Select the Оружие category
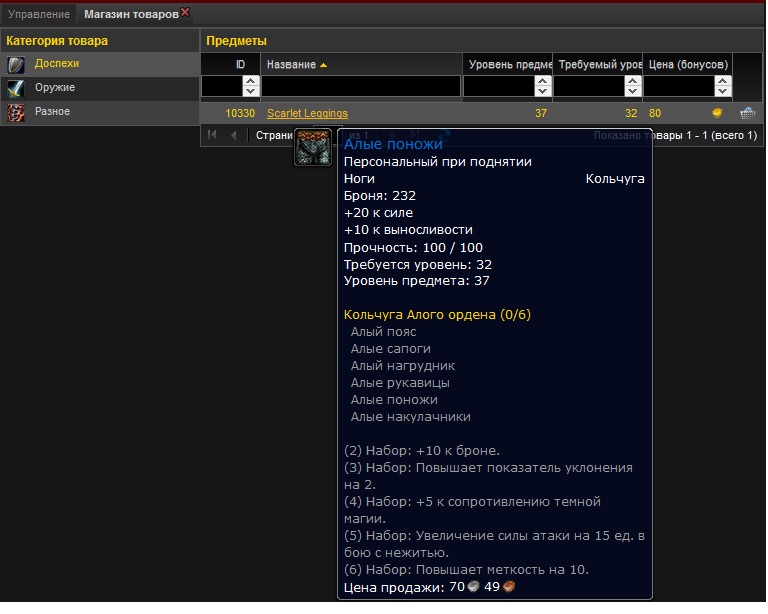The width and height of the screenshot is (768, 614). [55, 88]
